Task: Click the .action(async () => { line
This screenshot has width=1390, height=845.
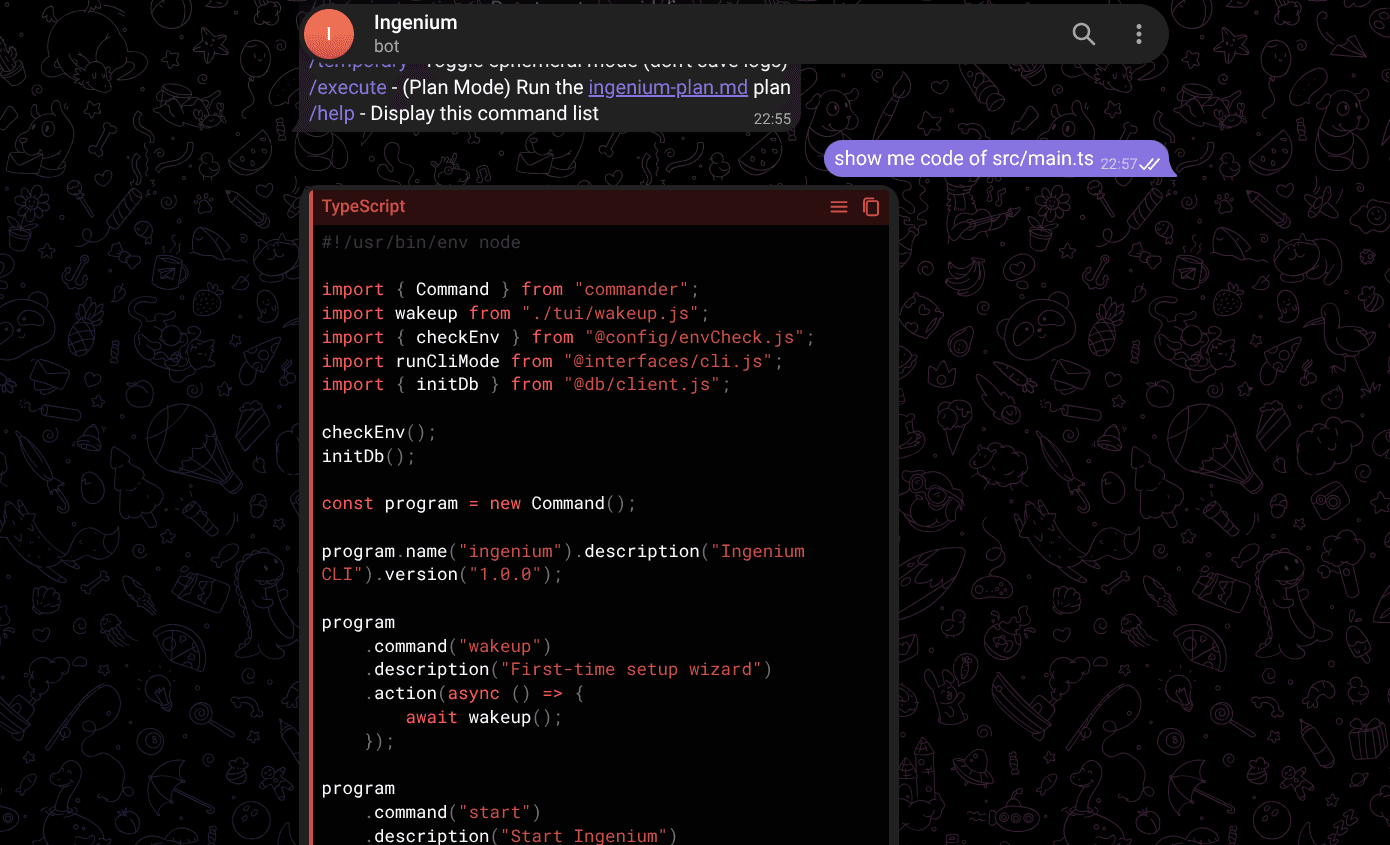Action: tap(474, 693)
